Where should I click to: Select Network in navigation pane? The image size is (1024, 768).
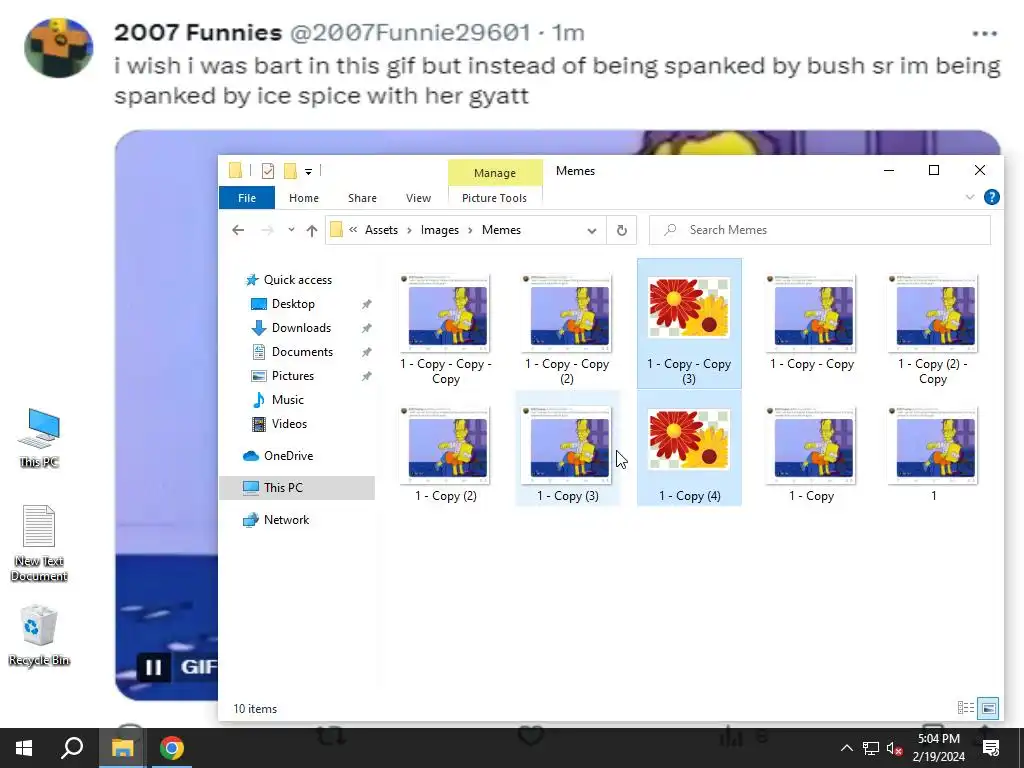286,520
